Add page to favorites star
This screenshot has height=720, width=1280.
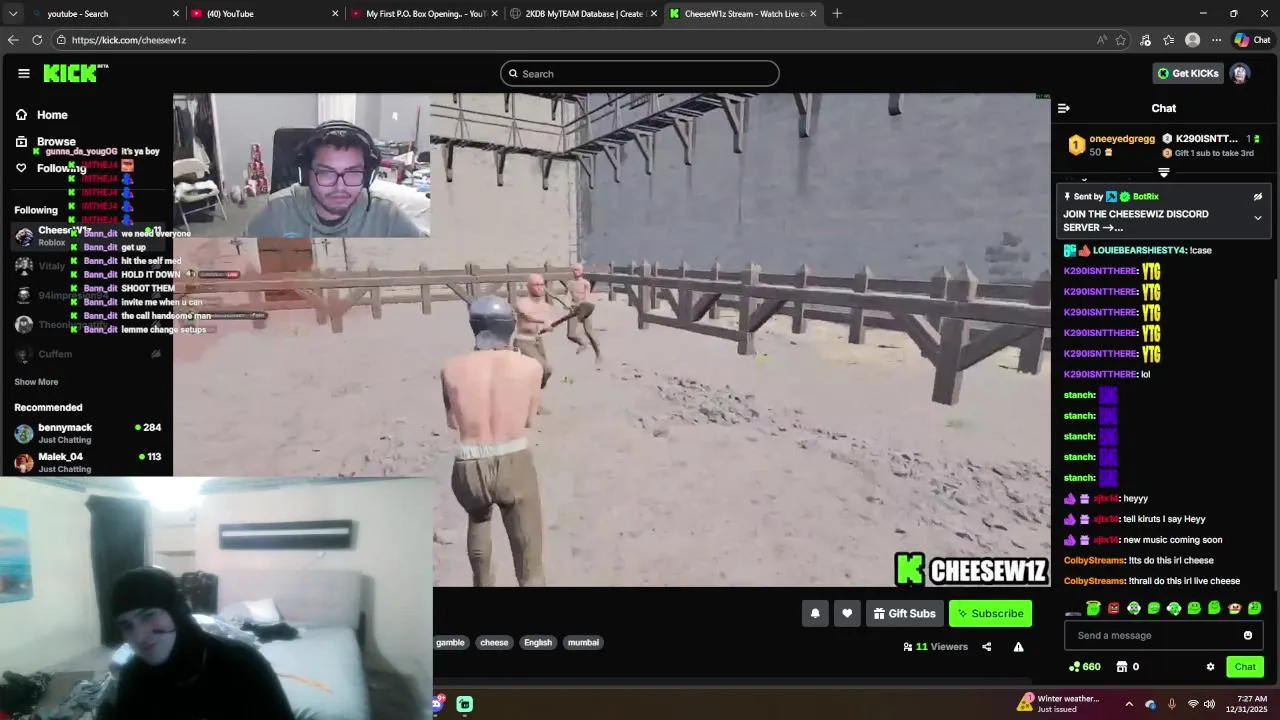click(x=1121, y=40)
